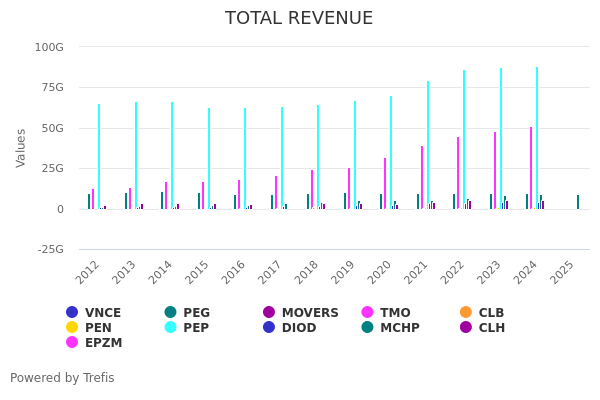600x400 pixels.
Task: Toggle the PEP series label in legend
Action: click(x=195, y=328)
